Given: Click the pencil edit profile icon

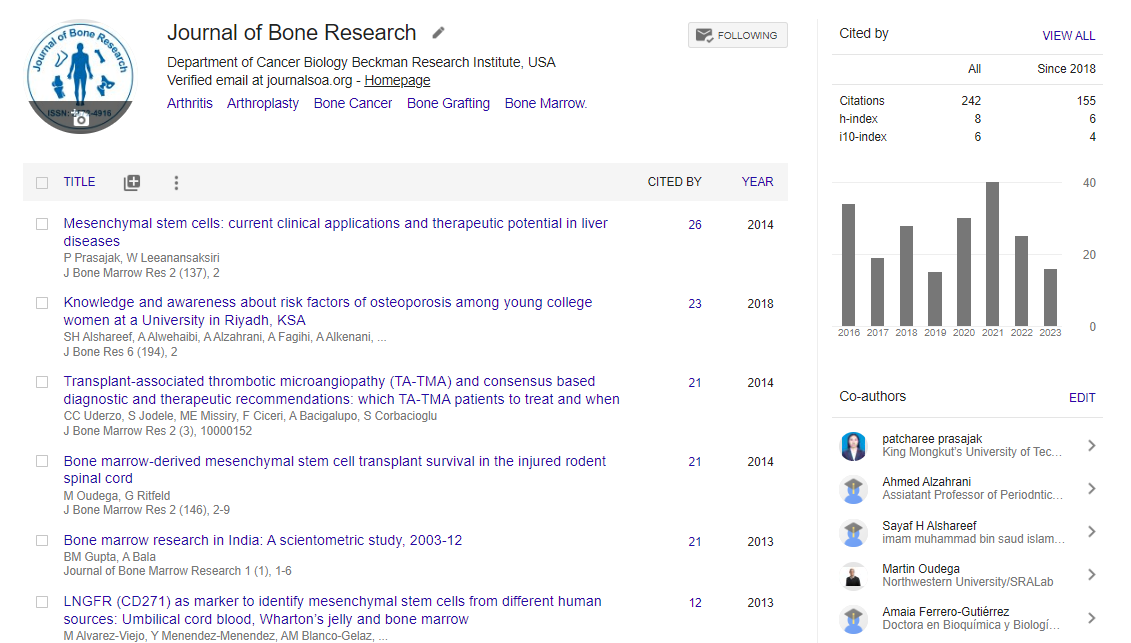Looking at the screenshot, I should tap(438, 33).
